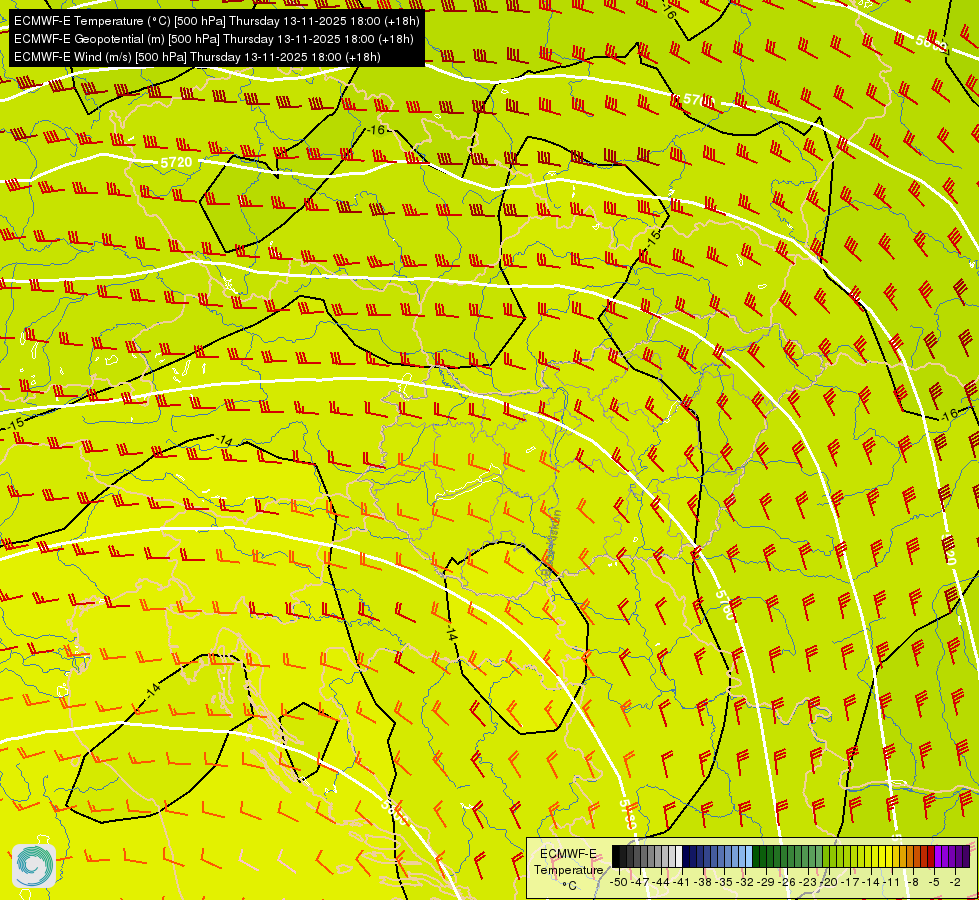Click the white swatch left of the navy swatches
Viewport: 979px width, 900px height.
click(x=679, y=856)
